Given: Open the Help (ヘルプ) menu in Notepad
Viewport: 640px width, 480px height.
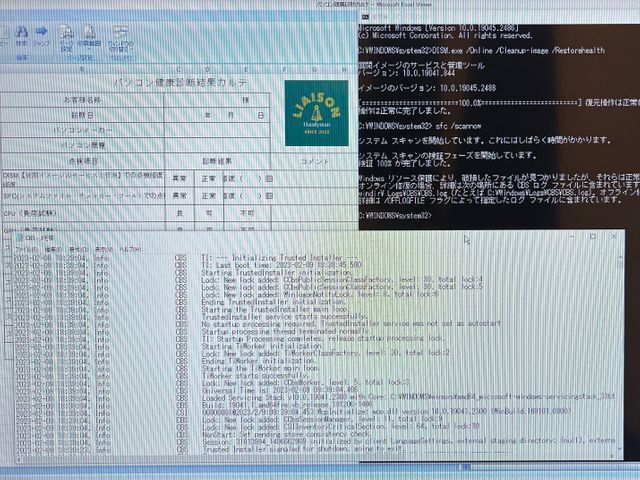Looking at the screenshot, I should tap(130, 248).
